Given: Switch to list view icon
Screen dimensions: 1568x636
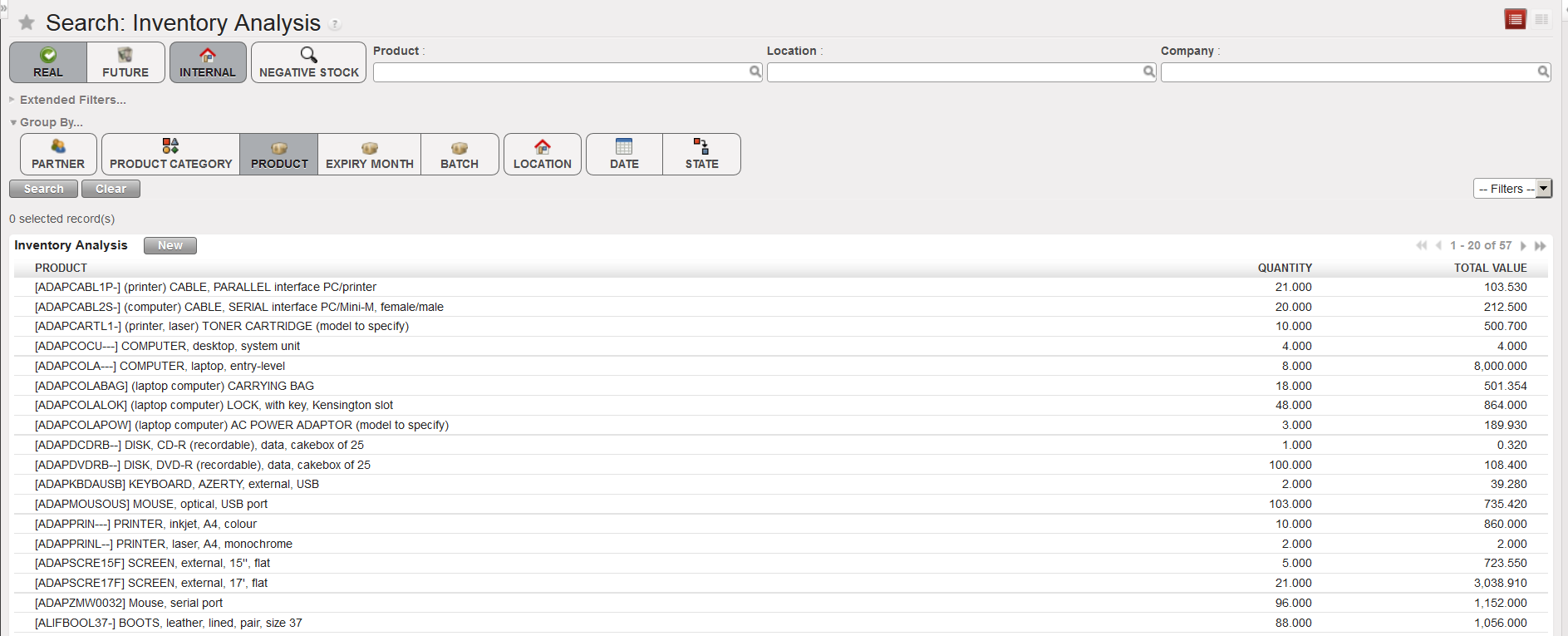Looking at the screenshot, I should coord(1515,19).
